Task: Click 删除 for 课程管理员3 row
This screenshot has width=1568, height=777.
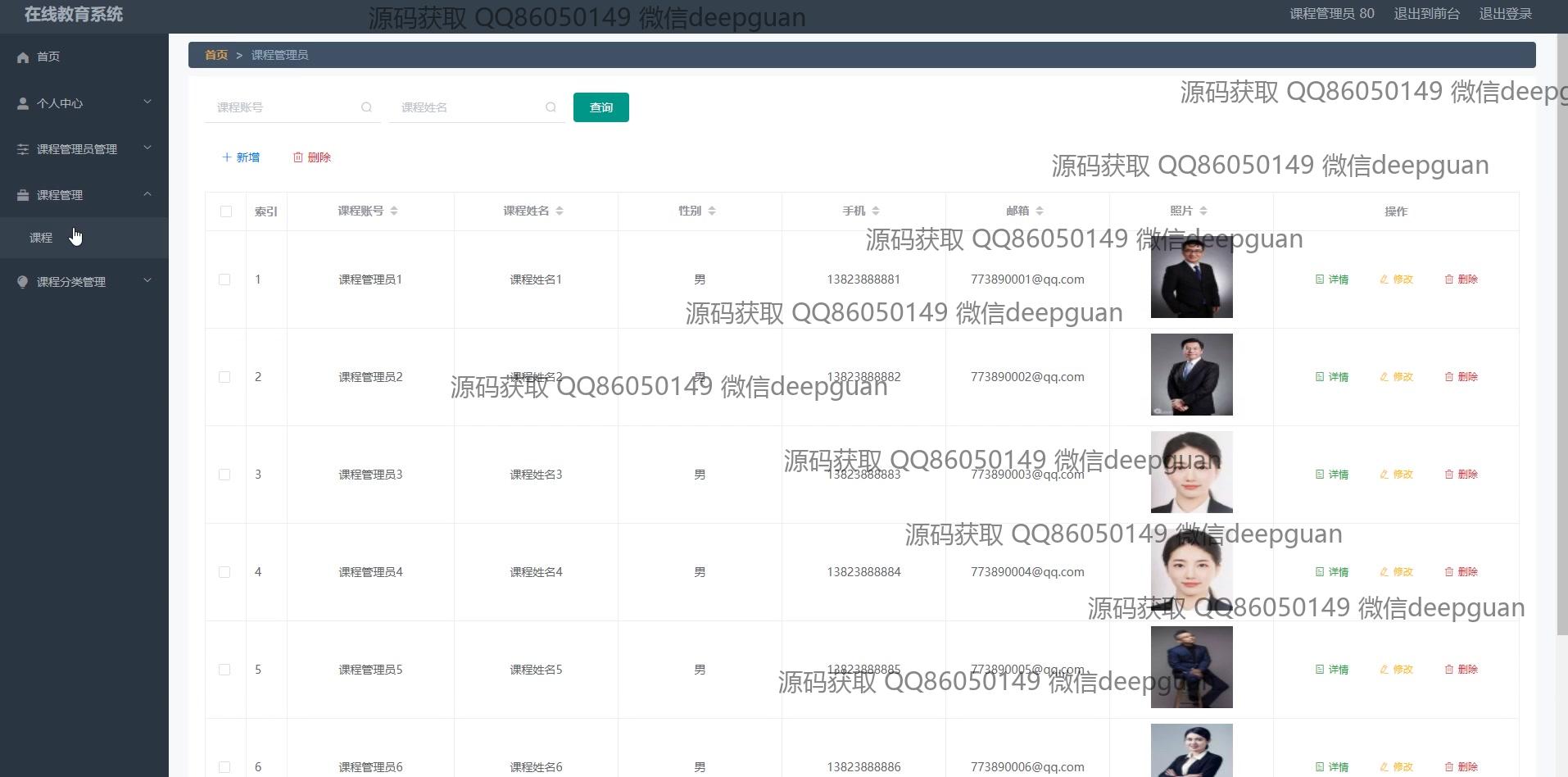Action: [1462, 475]
